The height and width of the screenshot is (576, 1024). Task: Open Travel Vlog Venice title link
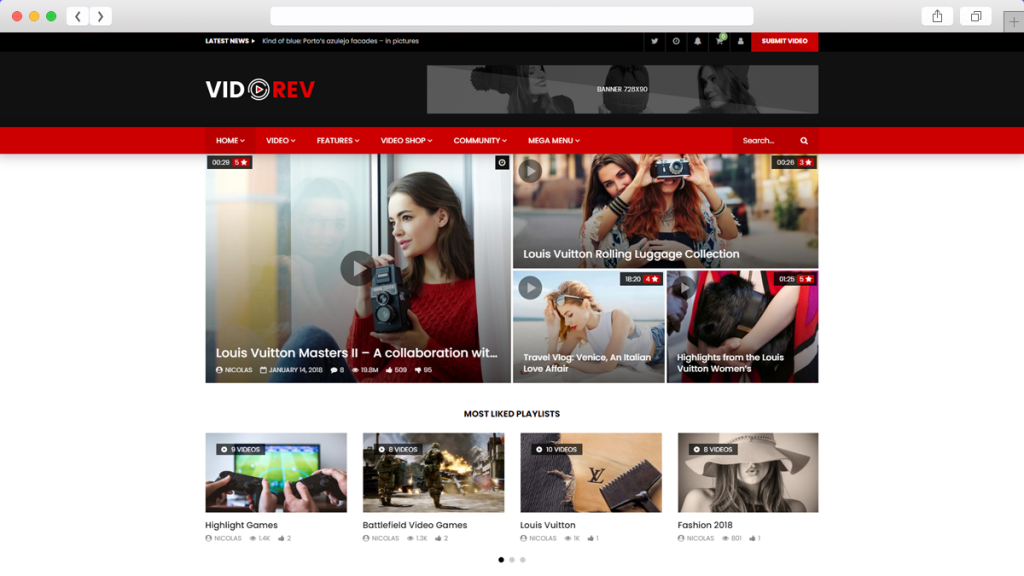click(x=587, y=363)
